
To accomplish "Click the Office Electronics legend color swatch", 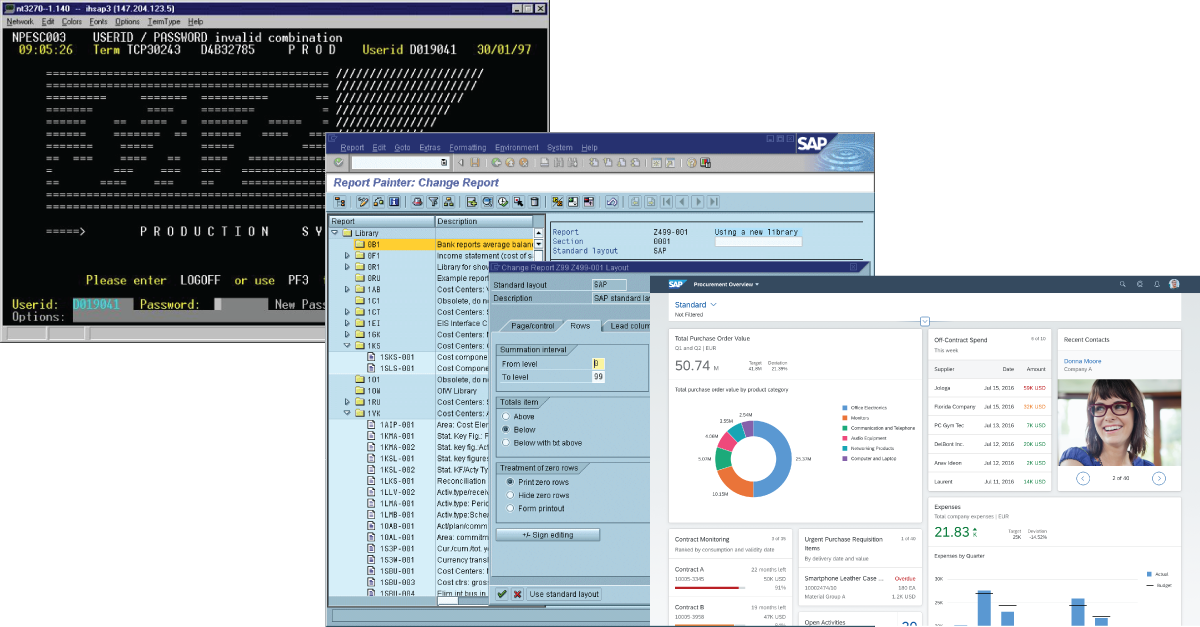I will [x=845, y=408].
